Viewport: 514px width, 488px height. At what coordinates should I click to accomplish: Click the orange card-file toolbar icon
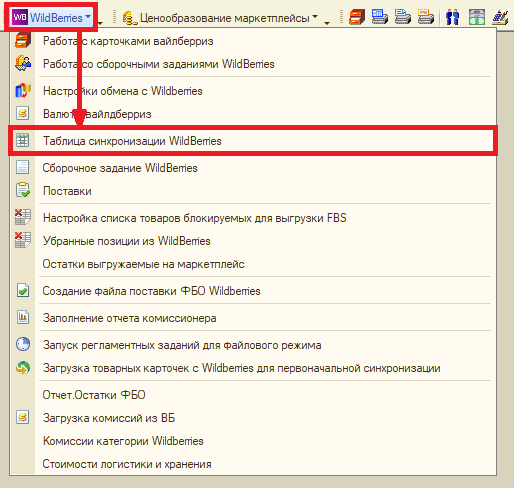coord(357,17)
